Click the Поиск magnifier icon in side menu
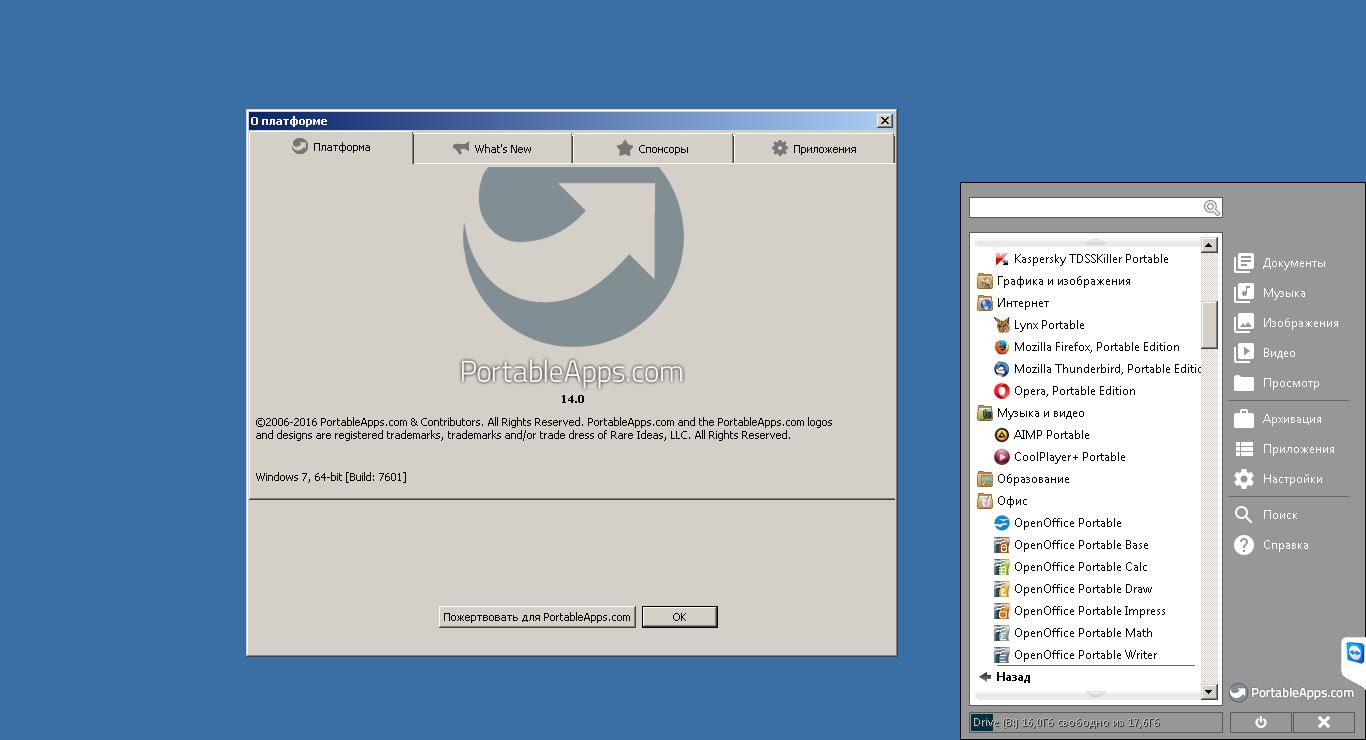The width and height of the screenshot is (1366, 740). coord(1243,515)
